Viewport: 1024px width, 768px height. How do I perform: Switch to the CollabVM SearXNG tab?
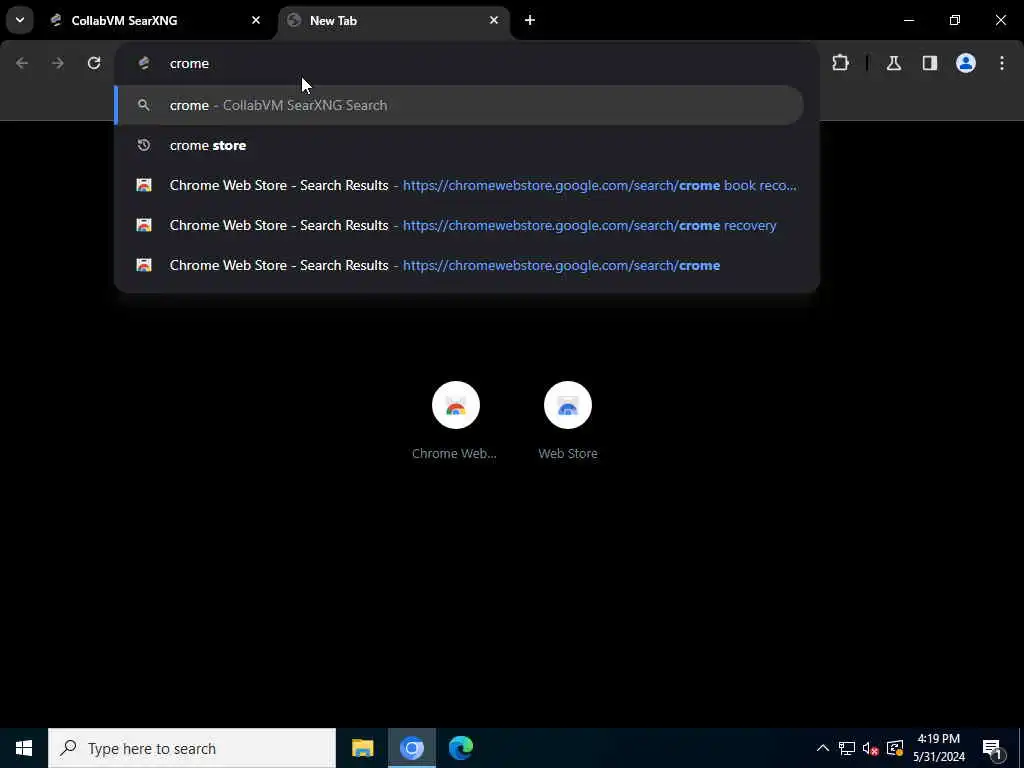155,20
